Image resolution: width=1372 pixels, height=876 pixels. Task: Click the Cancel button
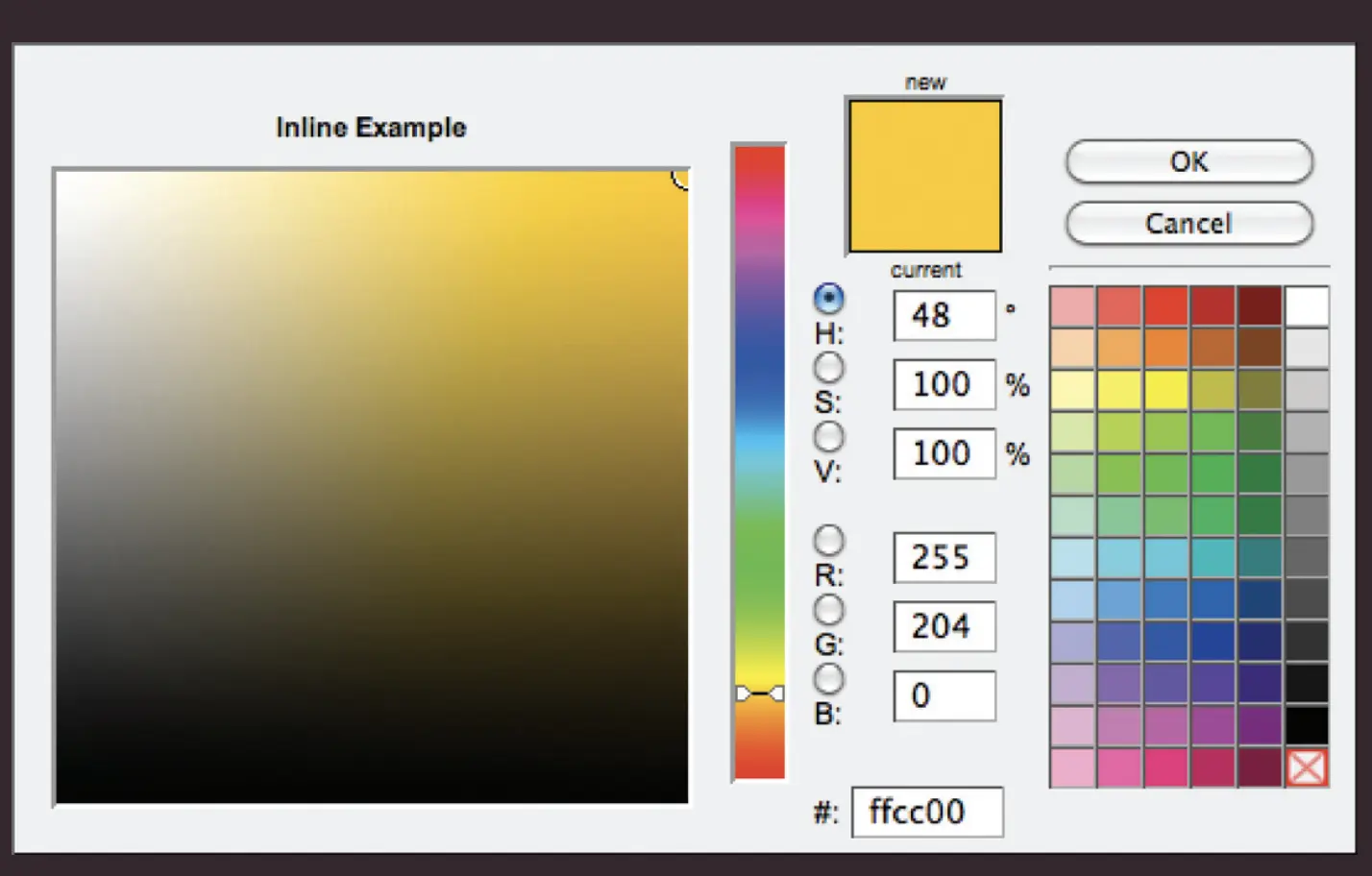coord(1188,223)
